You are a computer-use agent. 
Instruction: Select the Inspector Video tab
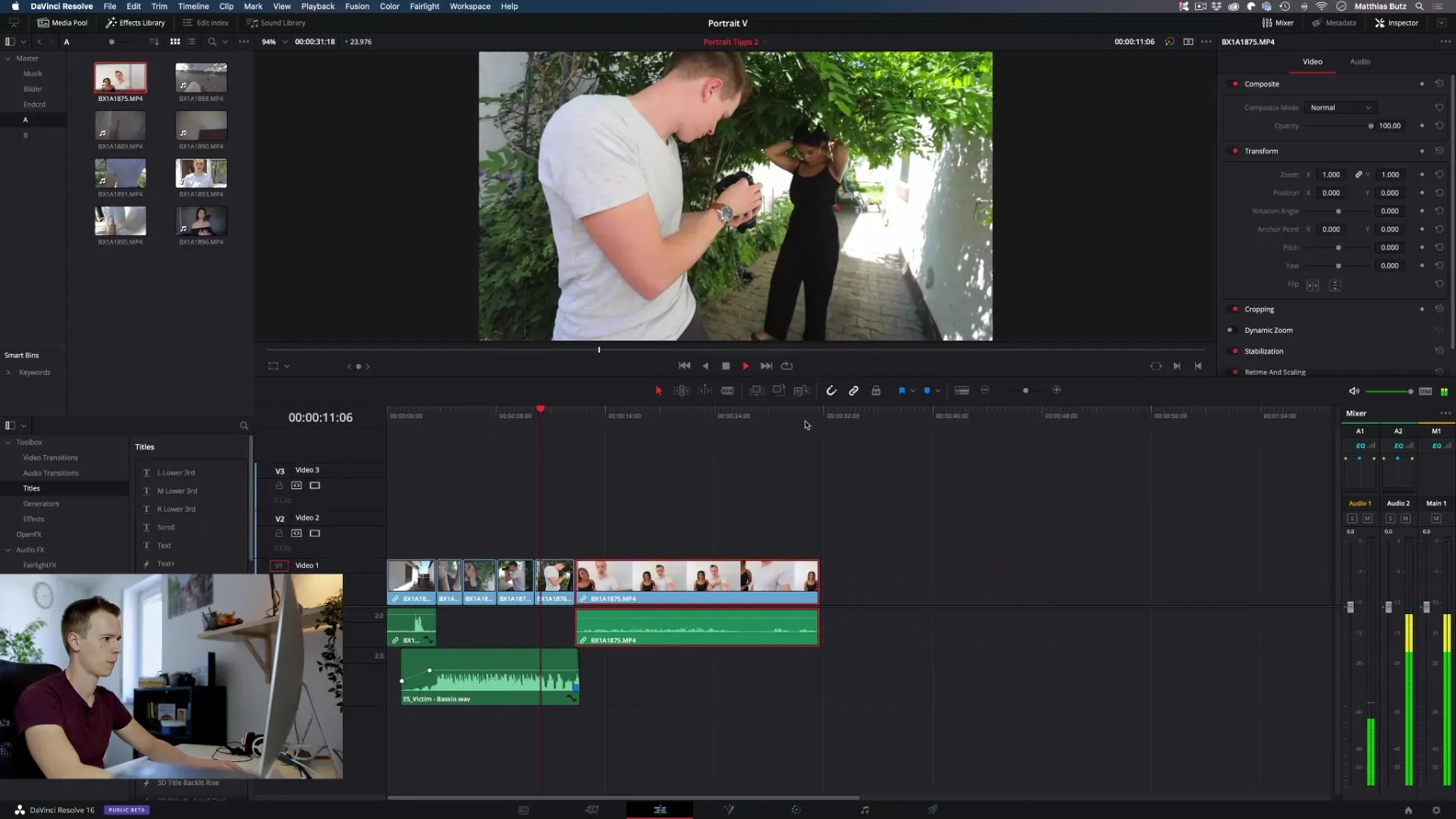[1313, 61]
